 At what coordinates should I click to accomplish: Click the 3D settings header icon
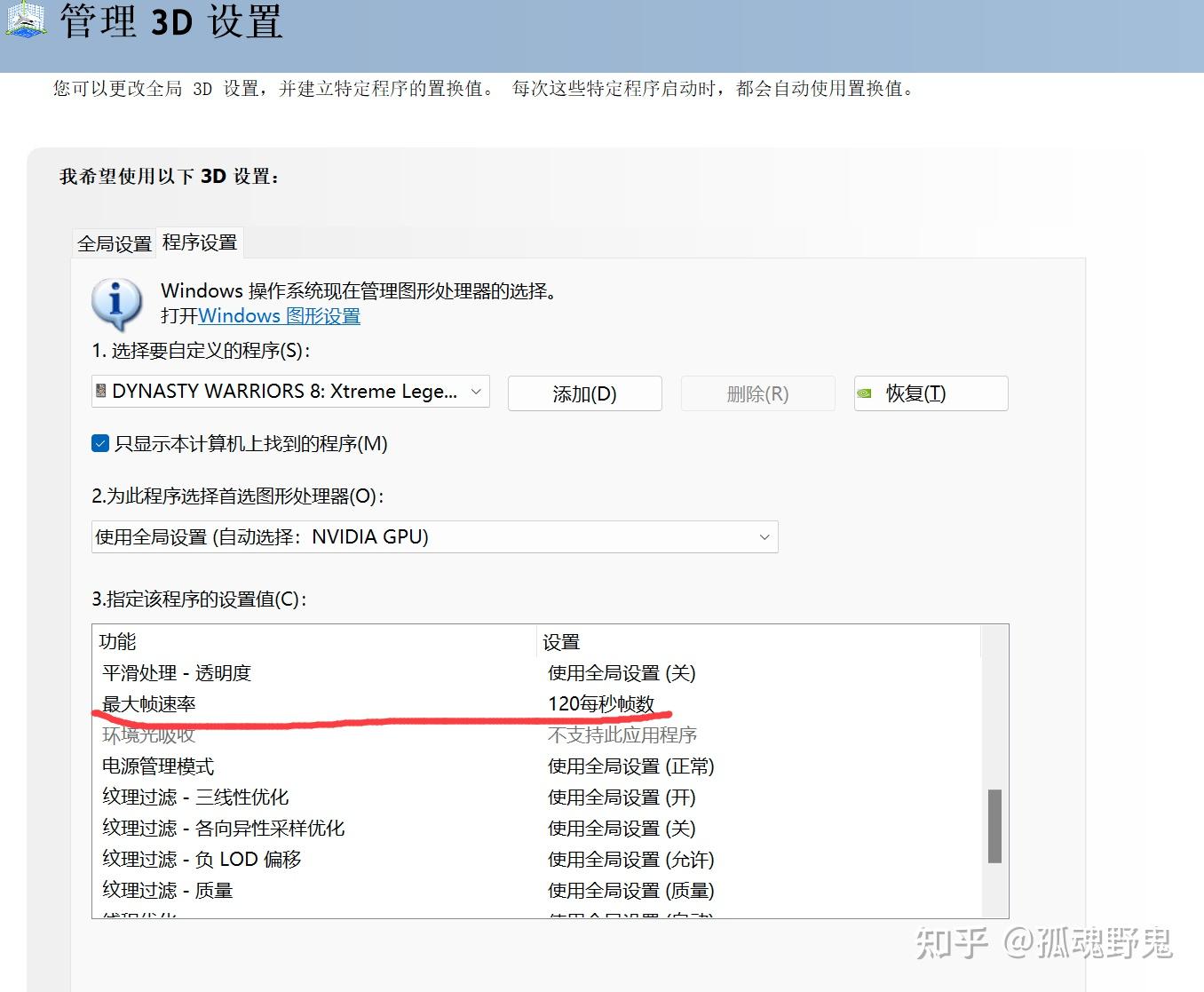pyautogui.click(x=26, y=18)
